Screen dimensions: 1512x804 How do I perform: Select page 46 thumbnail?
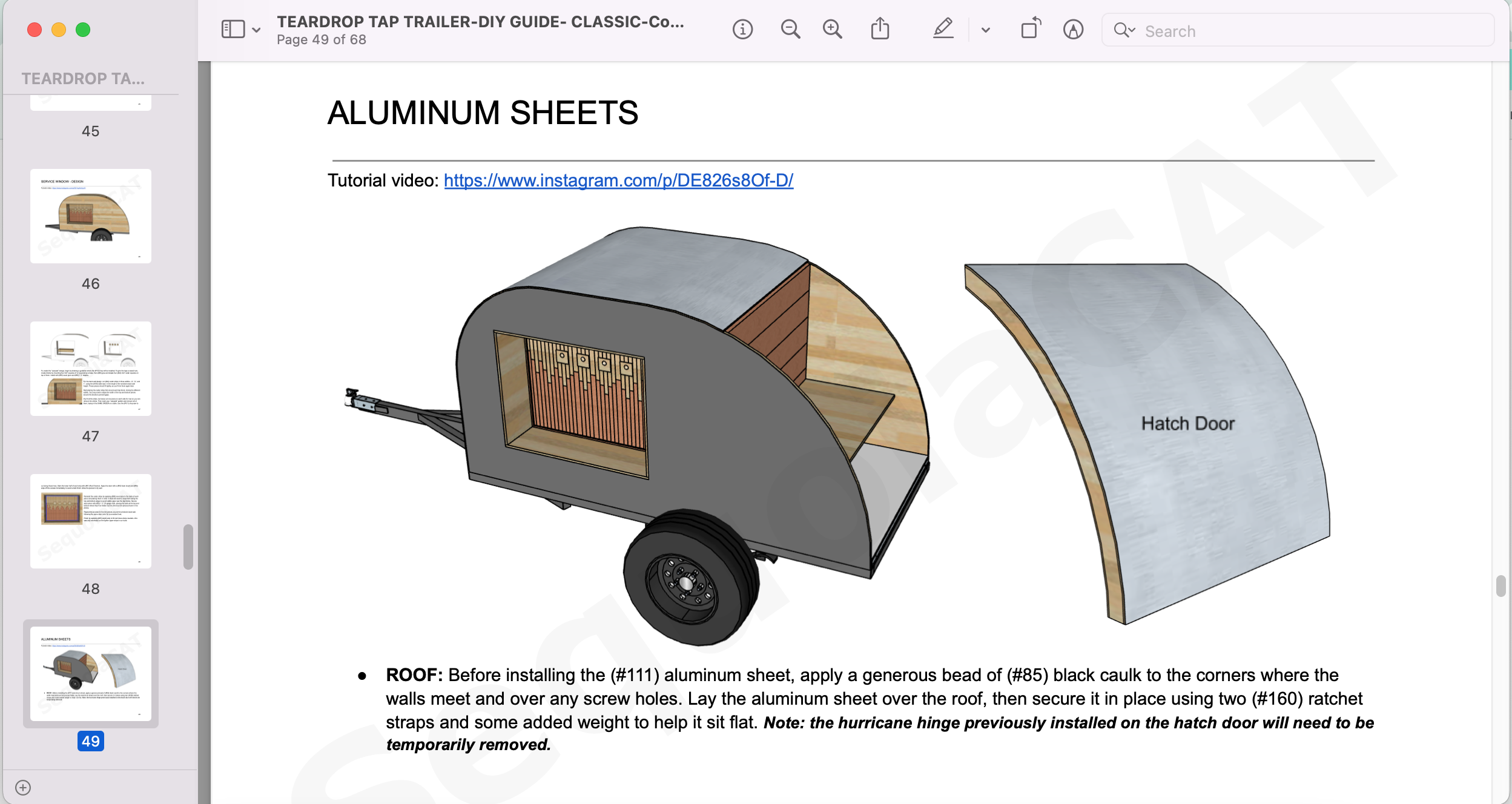click(x=91, y=216)
